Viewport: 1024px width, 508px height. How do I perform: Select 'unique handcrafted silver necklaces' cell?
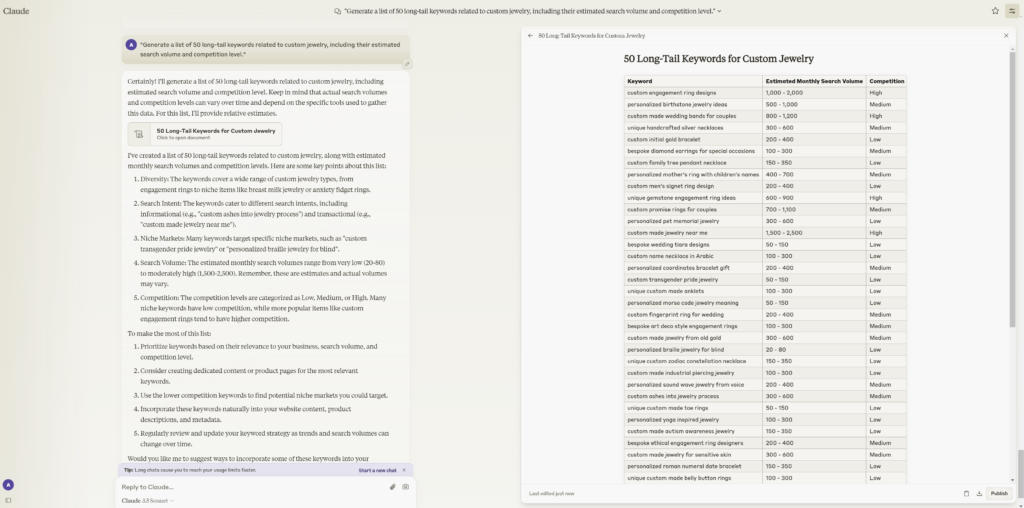click(x=693, y=128)
